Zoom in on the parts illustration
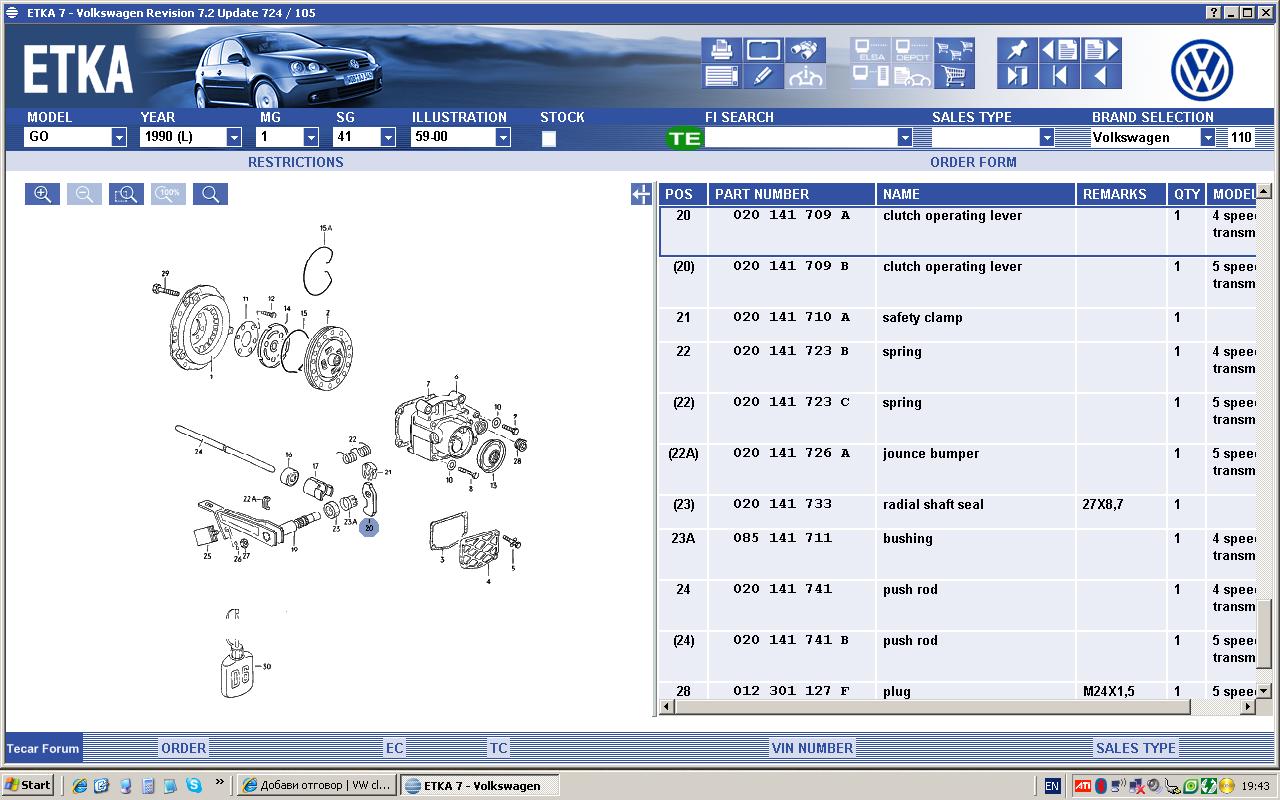This screenshot has height=800, width=1280. [x=43, y=194]
